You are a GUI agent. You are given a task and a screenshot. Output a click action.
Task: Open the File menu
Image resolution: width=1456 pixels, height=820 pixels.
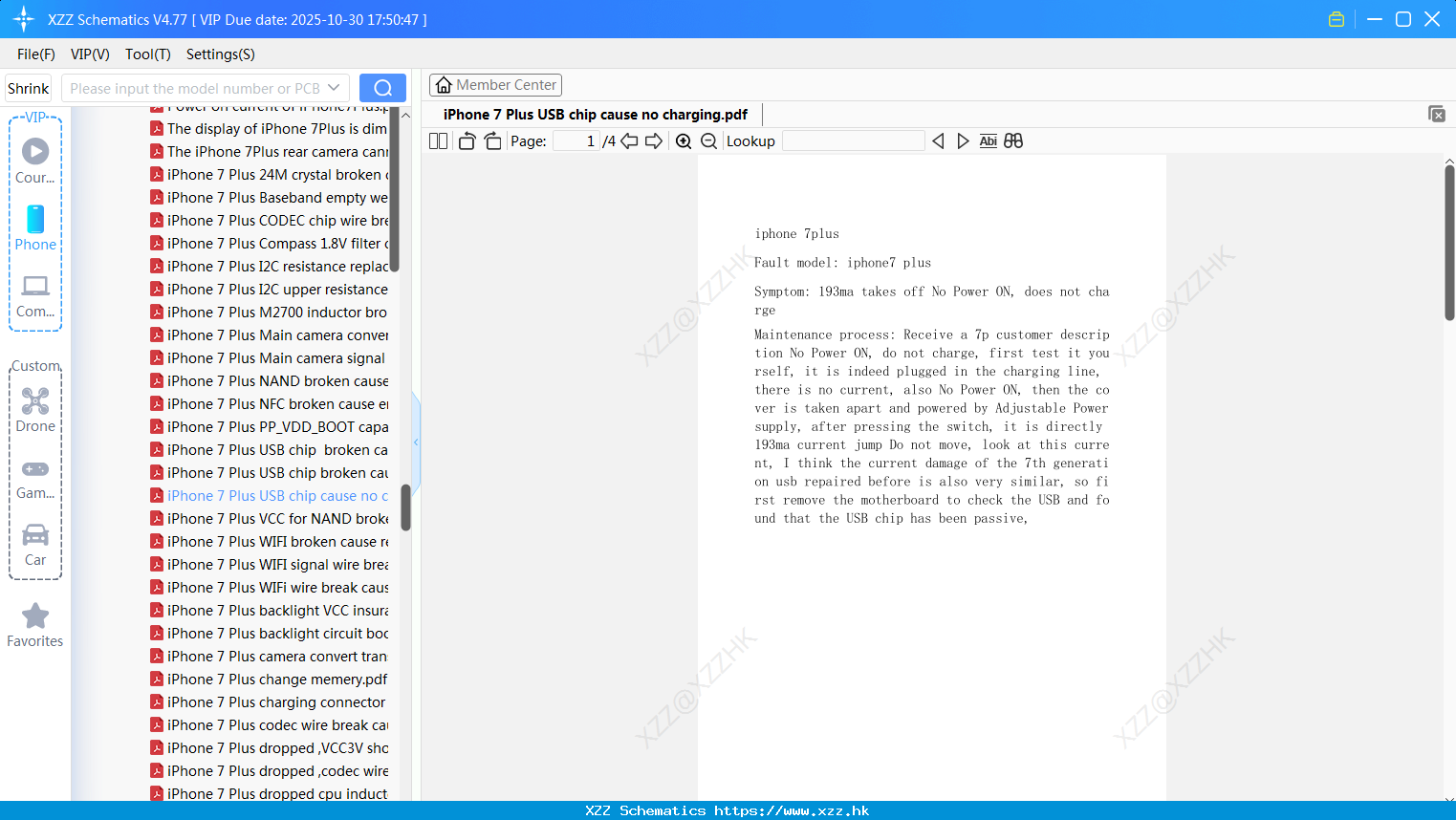[x=36, y=54]
